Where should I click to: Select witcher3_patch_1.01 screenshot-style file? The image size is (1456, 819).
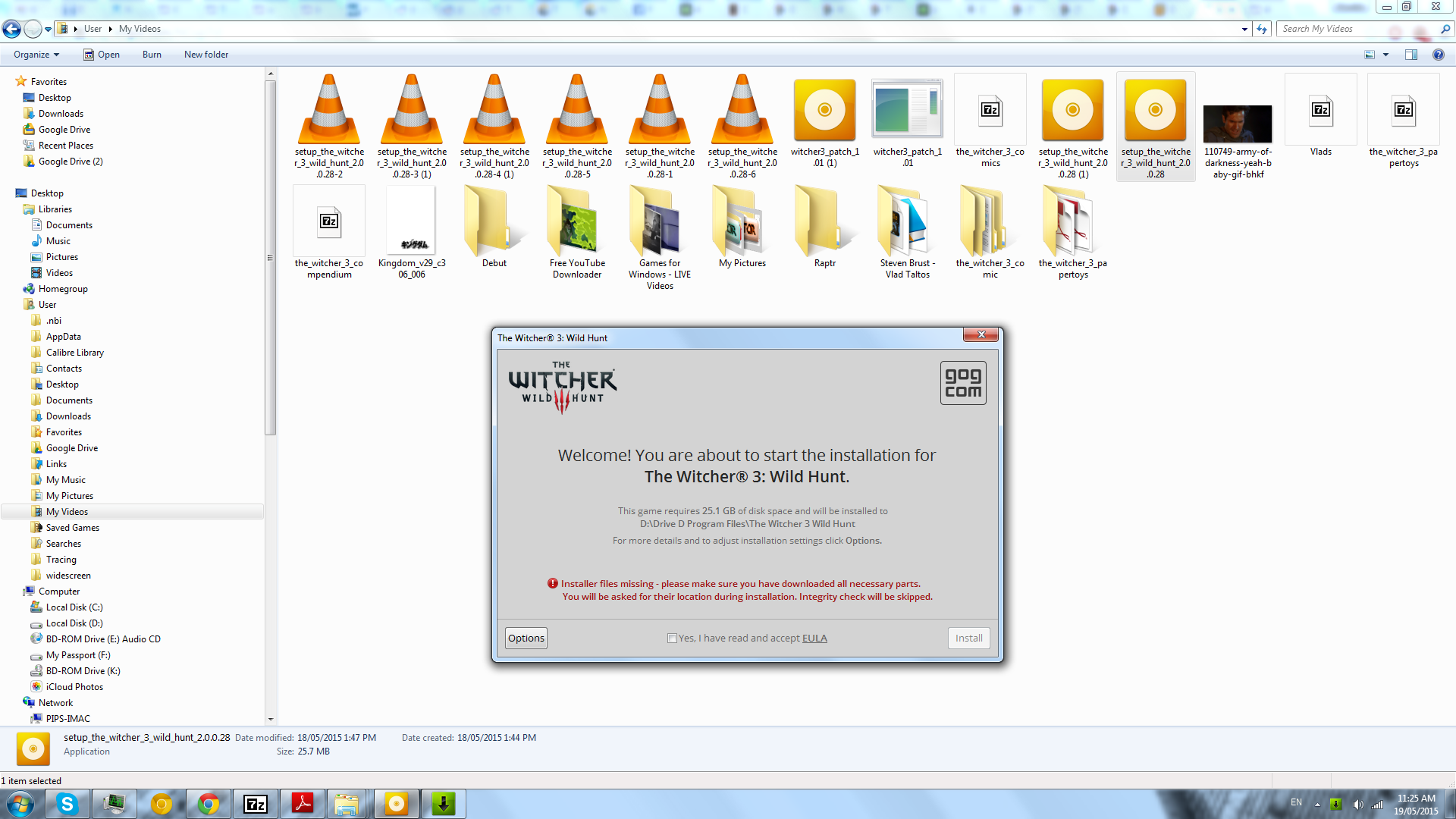click(908, 121)
